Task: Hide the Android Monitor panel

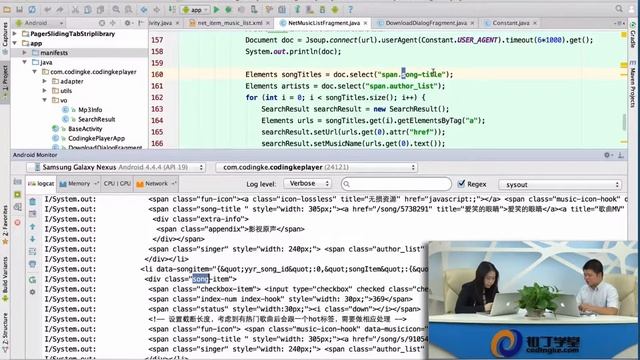Action: [x=620, y=155]
